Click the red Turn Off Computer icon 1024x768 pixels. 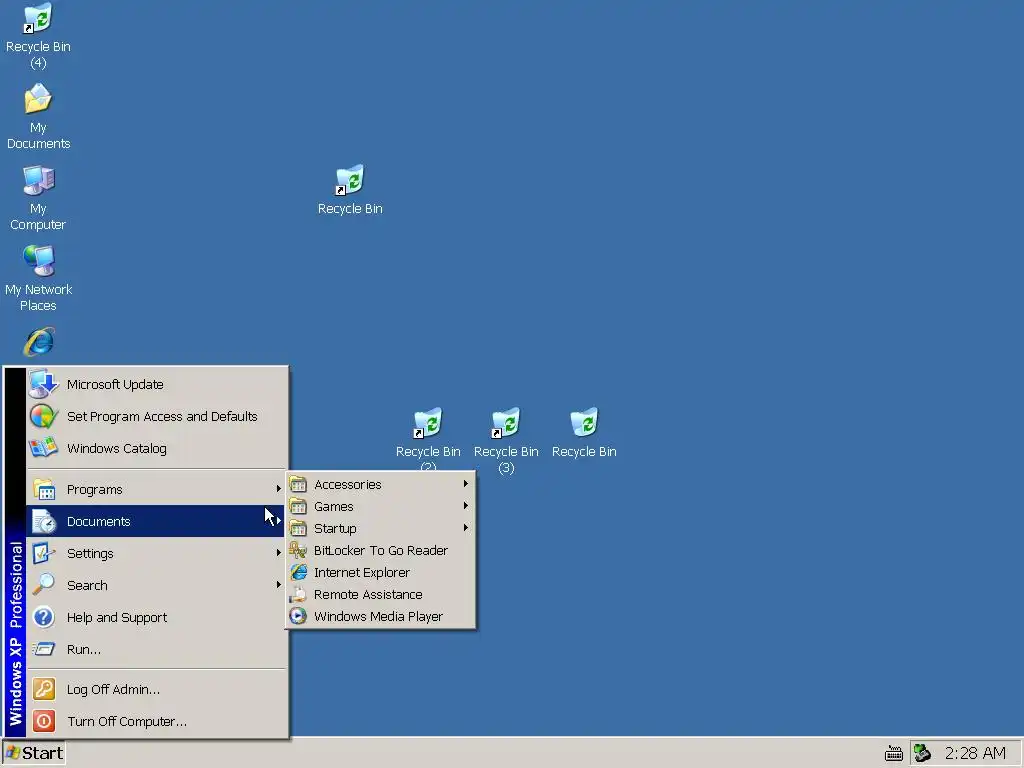coord(44,721)
